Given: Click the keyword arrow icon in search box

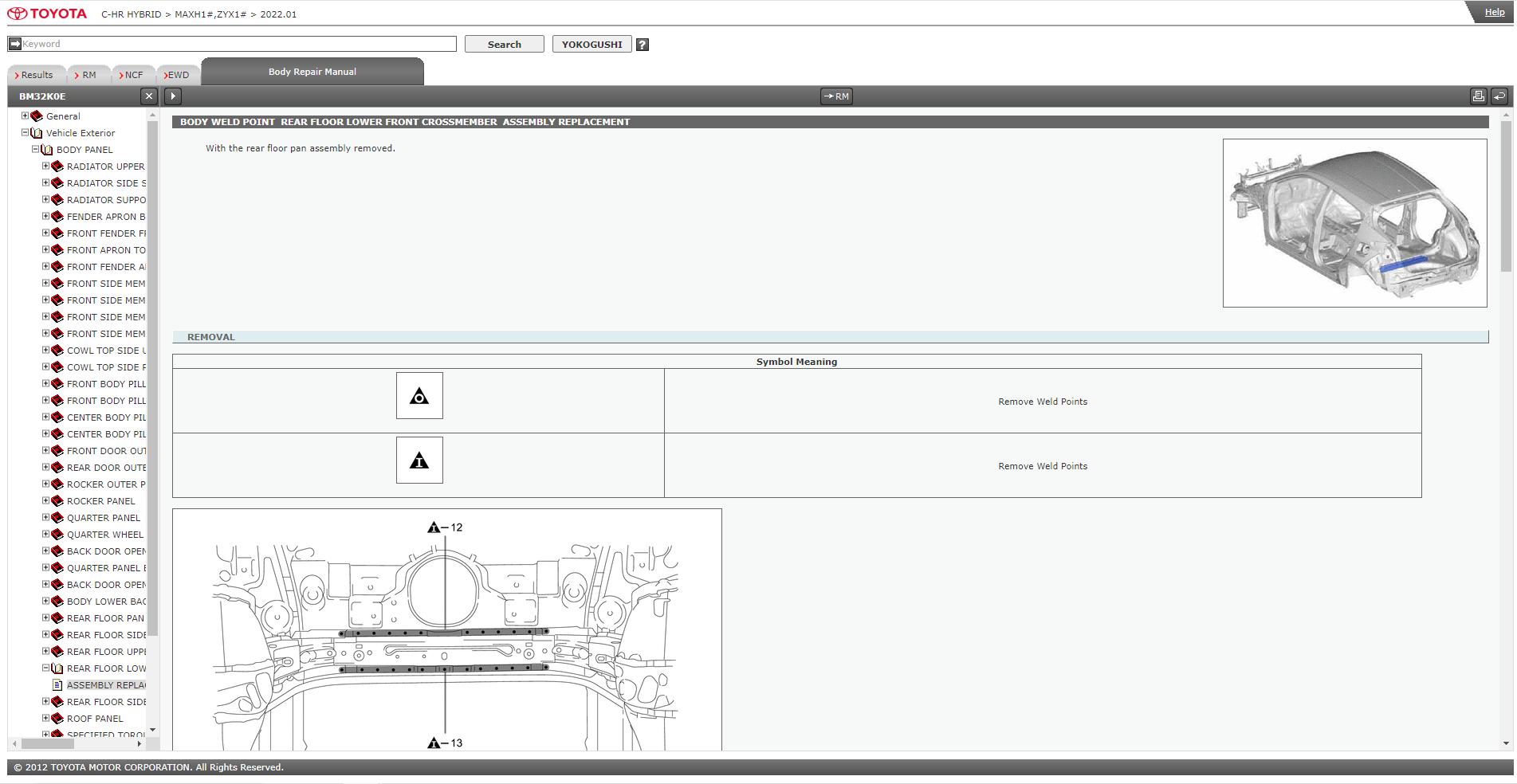Looking at the screenshot, I should click(14, 44).
